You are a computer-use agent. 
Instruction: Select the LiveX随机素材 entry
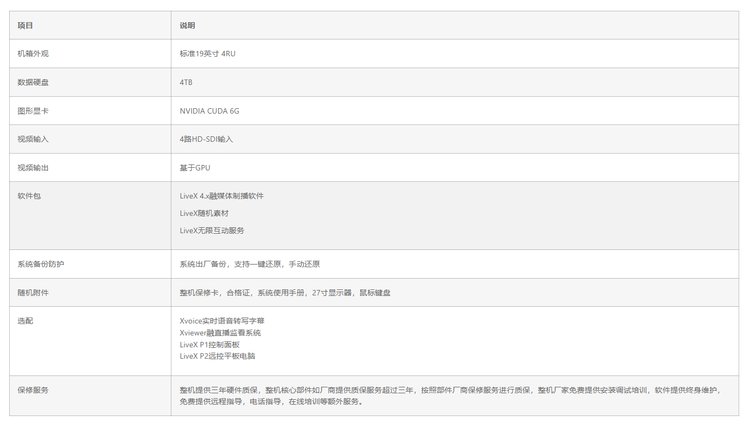pyautogui.click(x=204, y=213)
